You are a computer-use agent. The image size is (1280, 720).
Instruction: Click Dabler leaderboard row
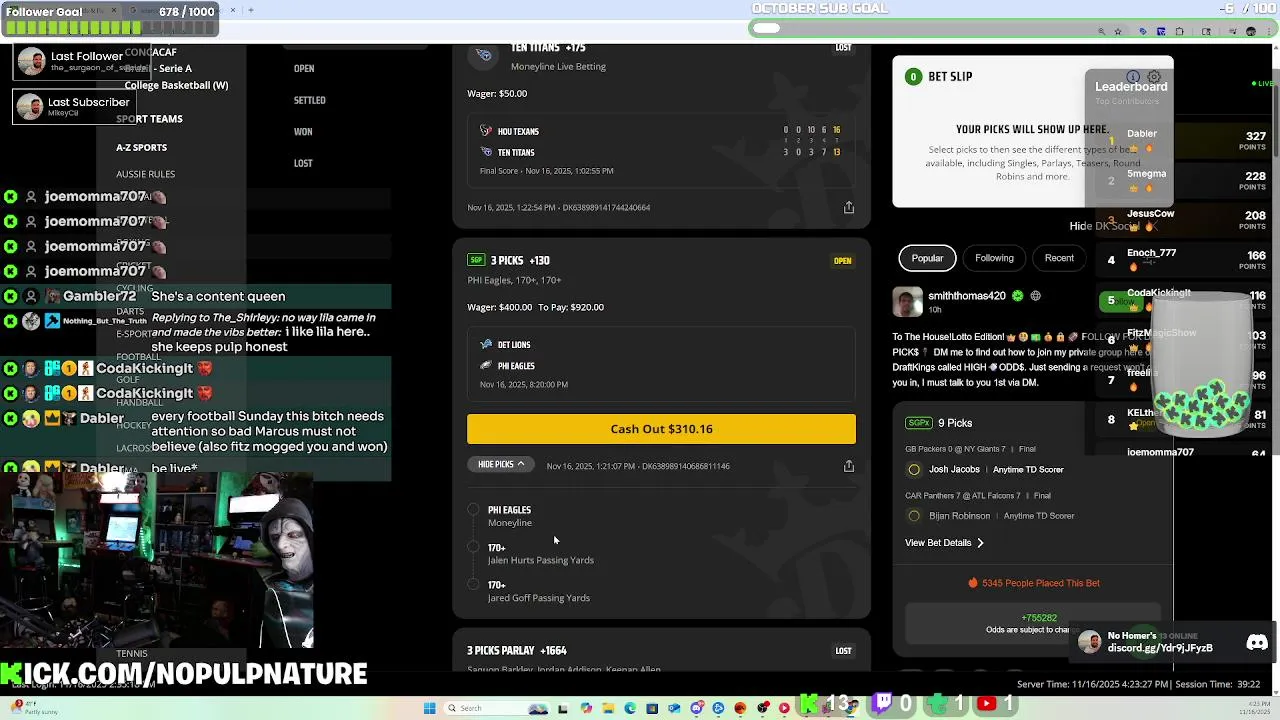pos(1184,140)
